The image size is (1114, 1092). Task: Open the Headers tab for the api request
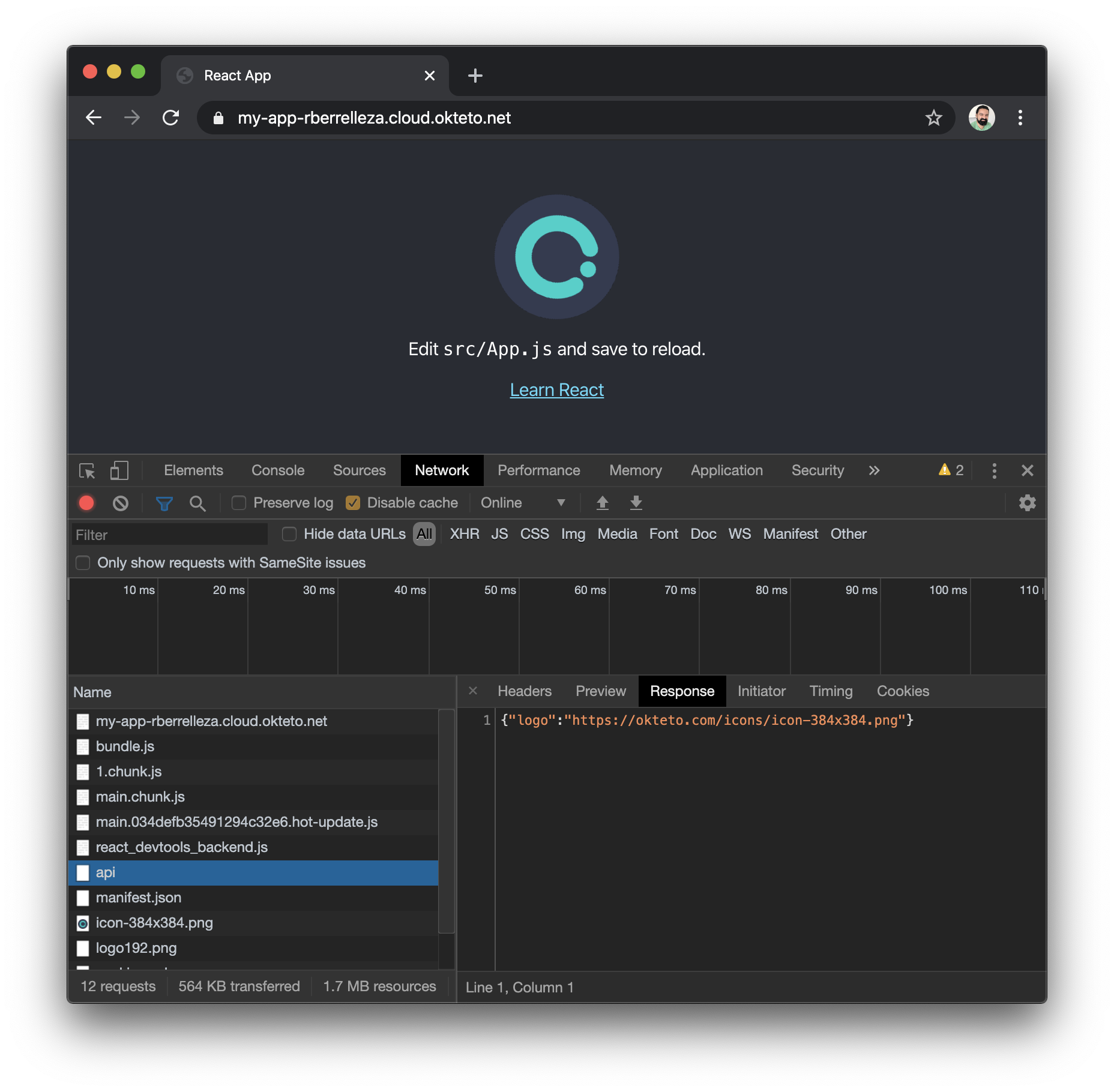524,691
